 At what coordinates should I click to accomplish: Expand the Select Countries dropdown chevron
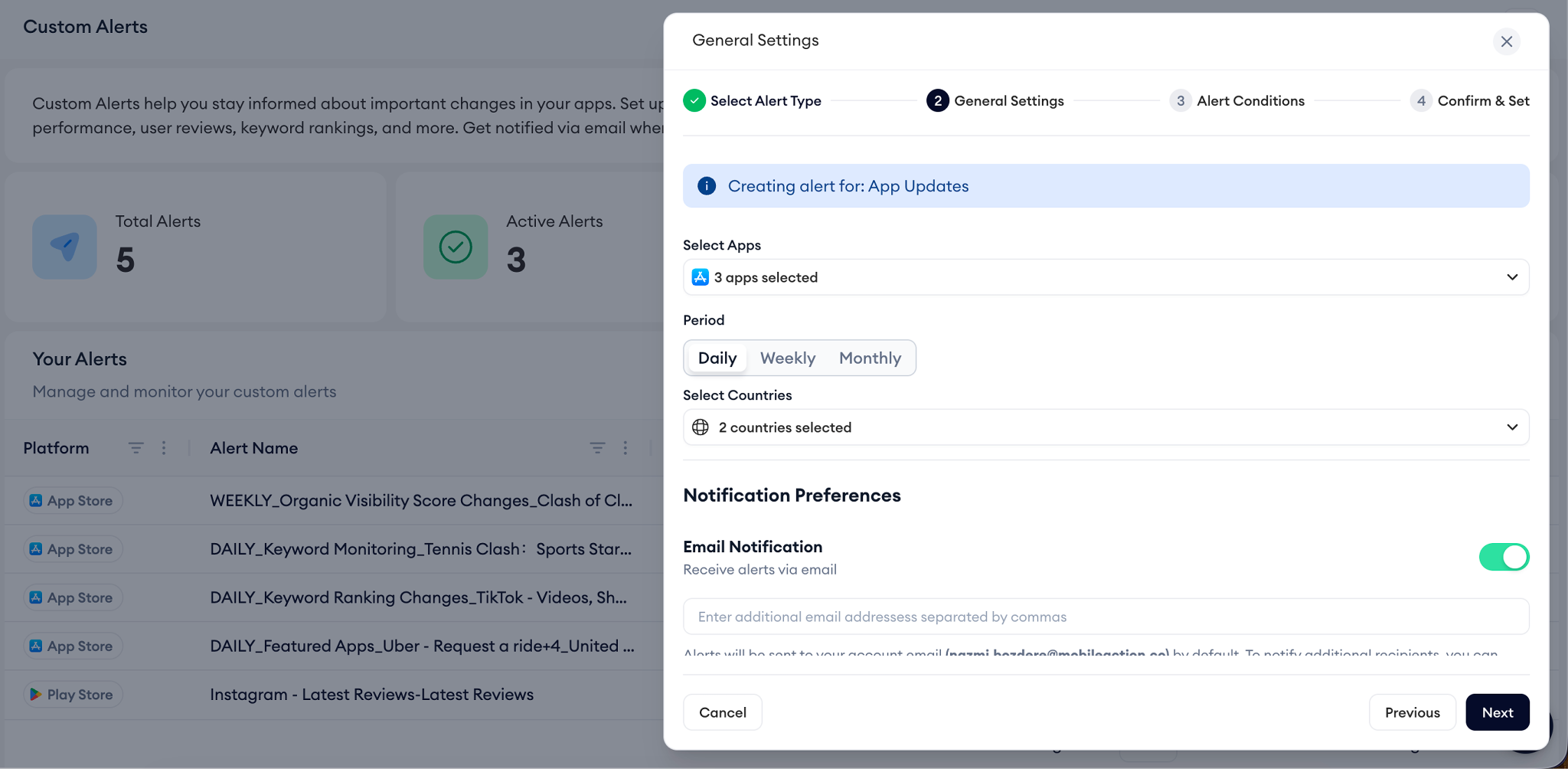(x=1511, y=427)
